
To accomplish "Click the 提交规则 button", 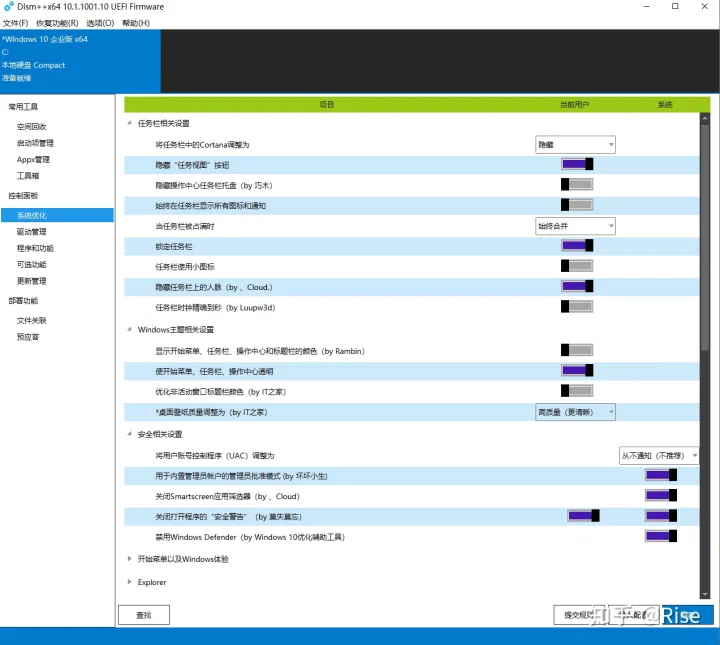I will pyautogui.click(x=580, y=615).
